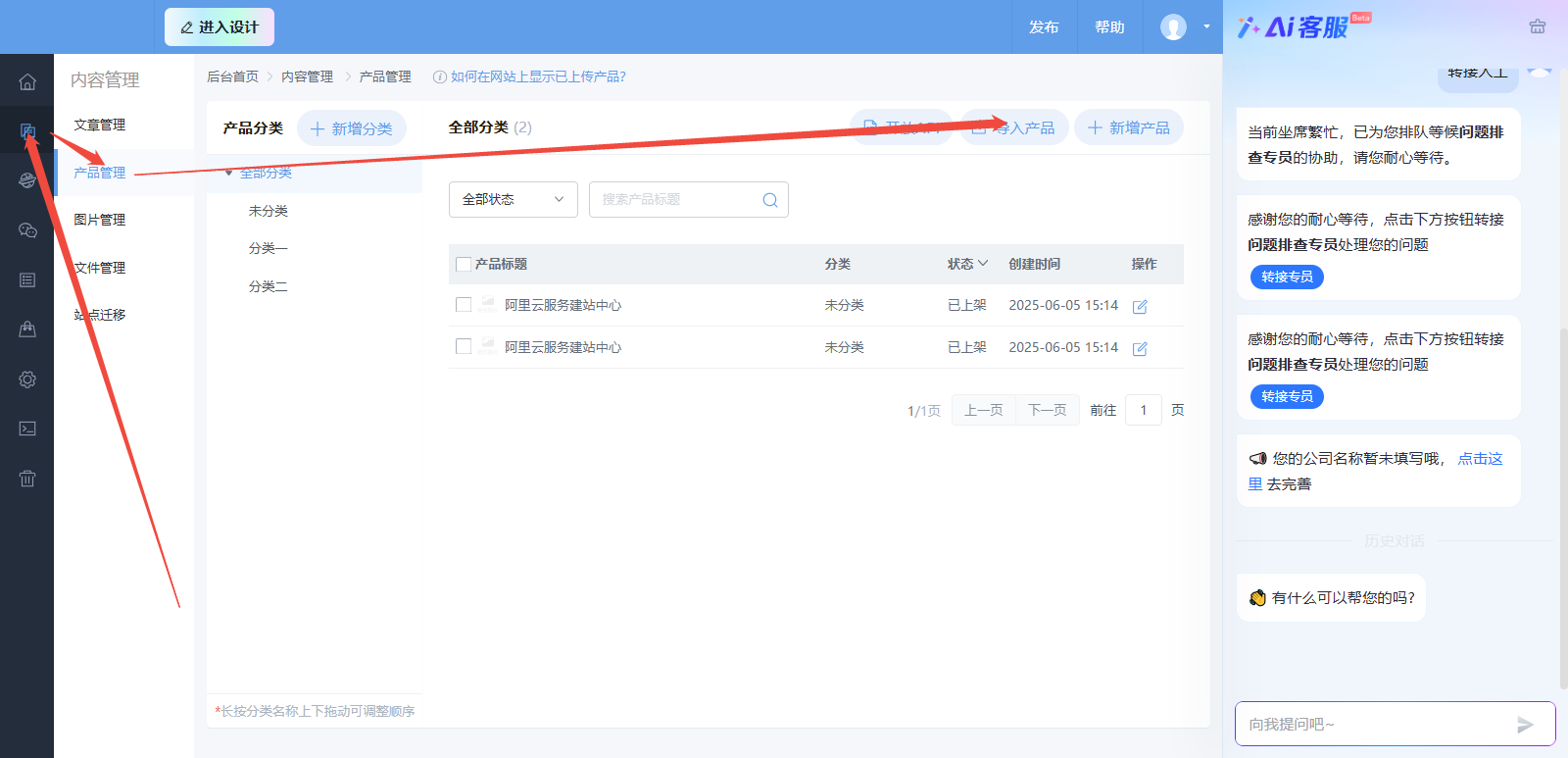The image size is (1568, 758).
Task: Check the first 阿里云服务建站中心 row checkbox
Action: (x=464, y=305)
